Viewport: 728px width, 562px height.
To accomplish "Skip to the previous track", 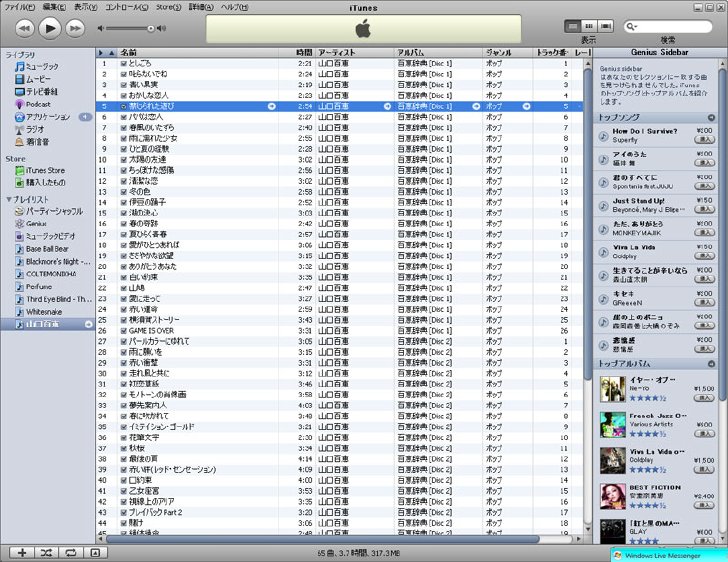I will pyautogui.click(x=25, y=29).
